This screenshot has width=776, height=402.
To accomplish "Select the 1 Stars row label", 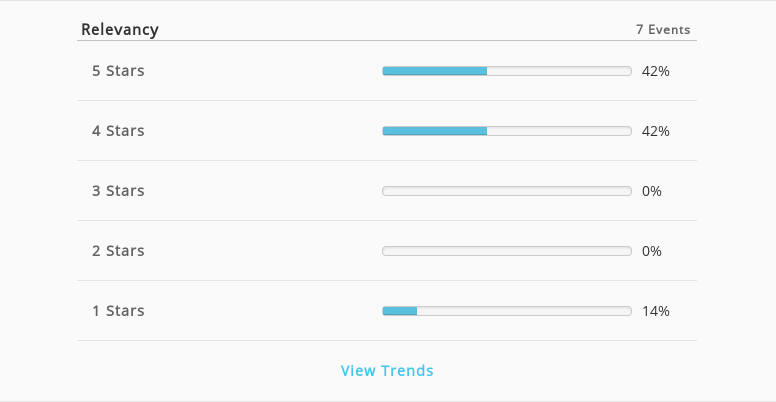I will coord(118,310).
